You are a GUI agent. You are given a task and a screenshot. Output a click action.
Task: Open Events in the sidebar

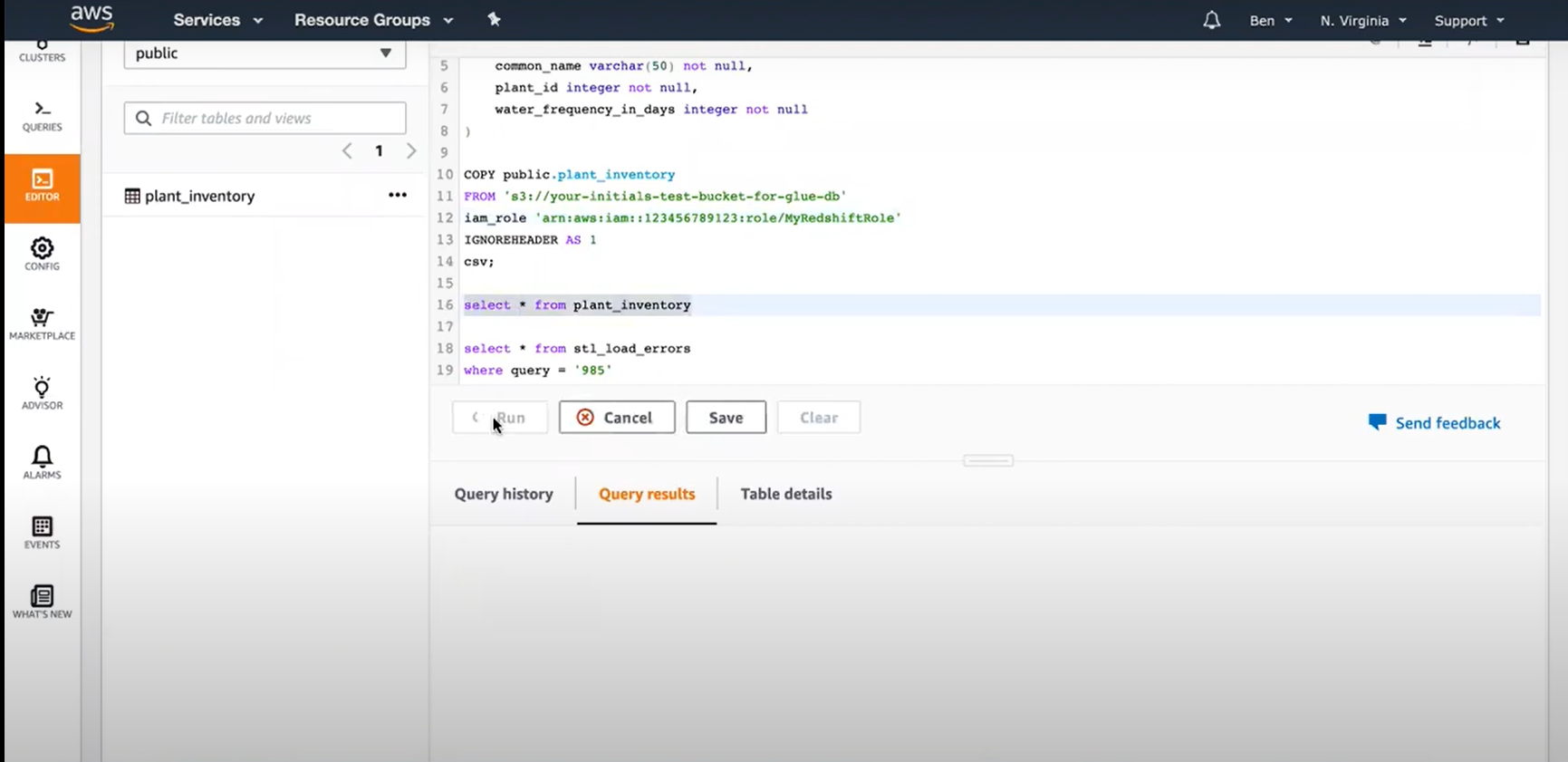click(x=42, y=533)
